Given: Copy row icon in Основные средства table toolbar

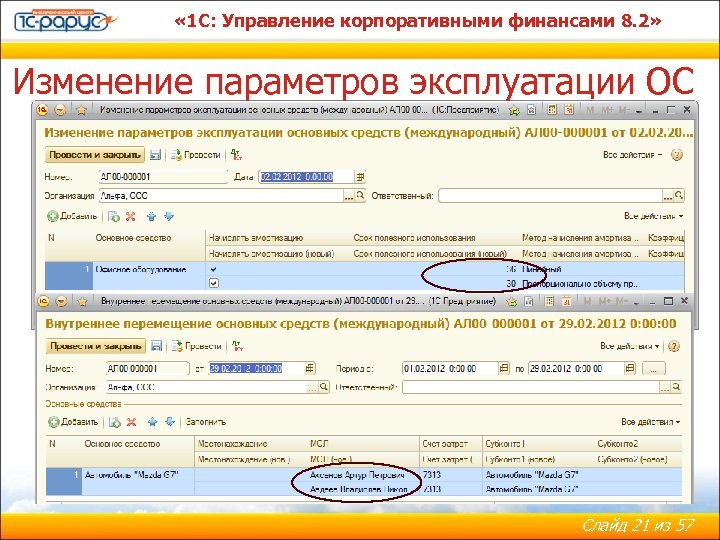Looking at the screenshot, I should [115, 422].
